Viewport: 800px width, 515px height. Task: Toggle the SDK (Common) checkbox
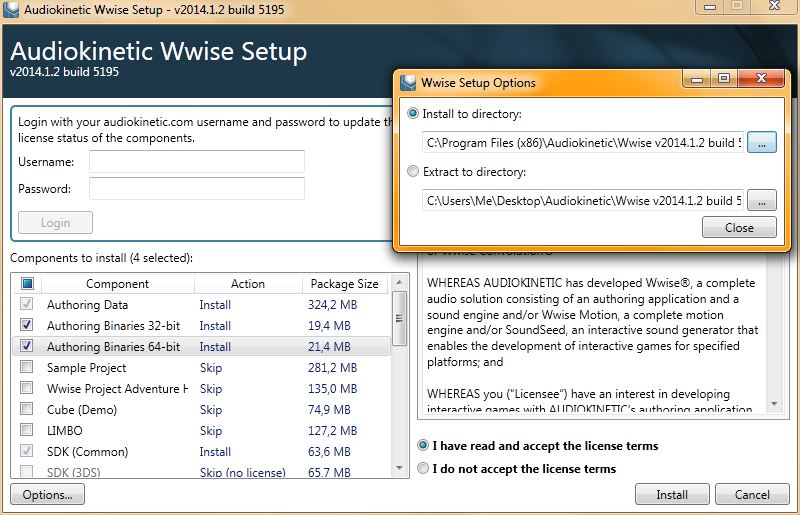point(27,451)
